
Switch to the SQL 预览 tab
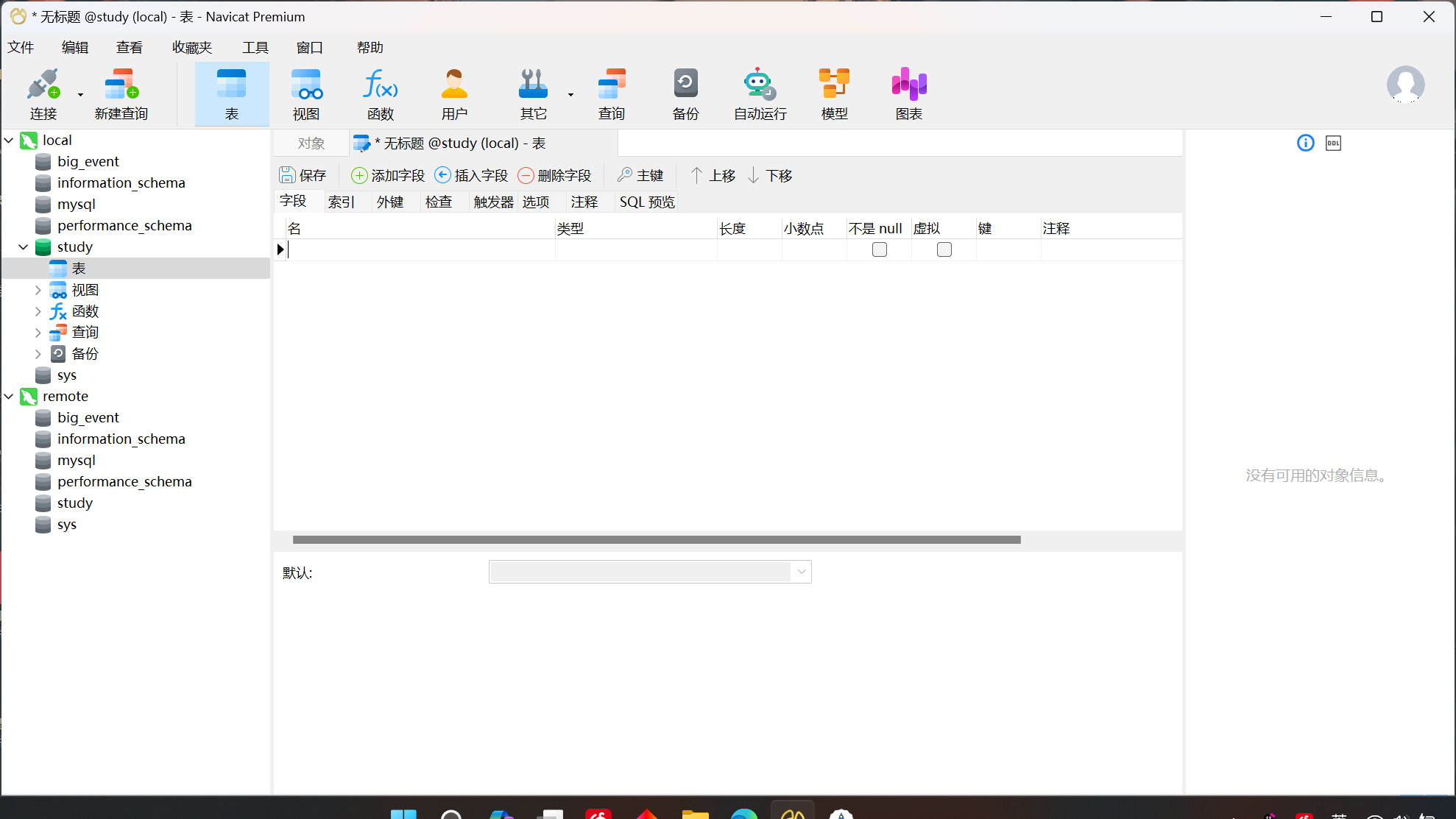(x=646, y=202)
